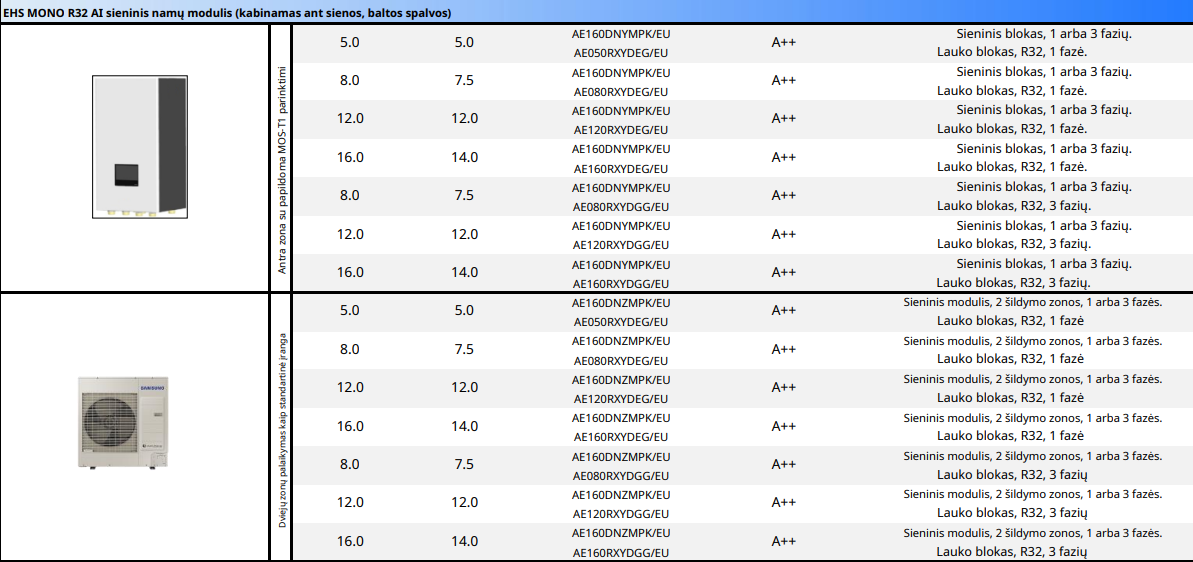Select AE080RXYDGG/EU paired with AE160DNYMPK/EU
Image resolution: width=1193 pixels, height=562 pixels.
(621, 207)
